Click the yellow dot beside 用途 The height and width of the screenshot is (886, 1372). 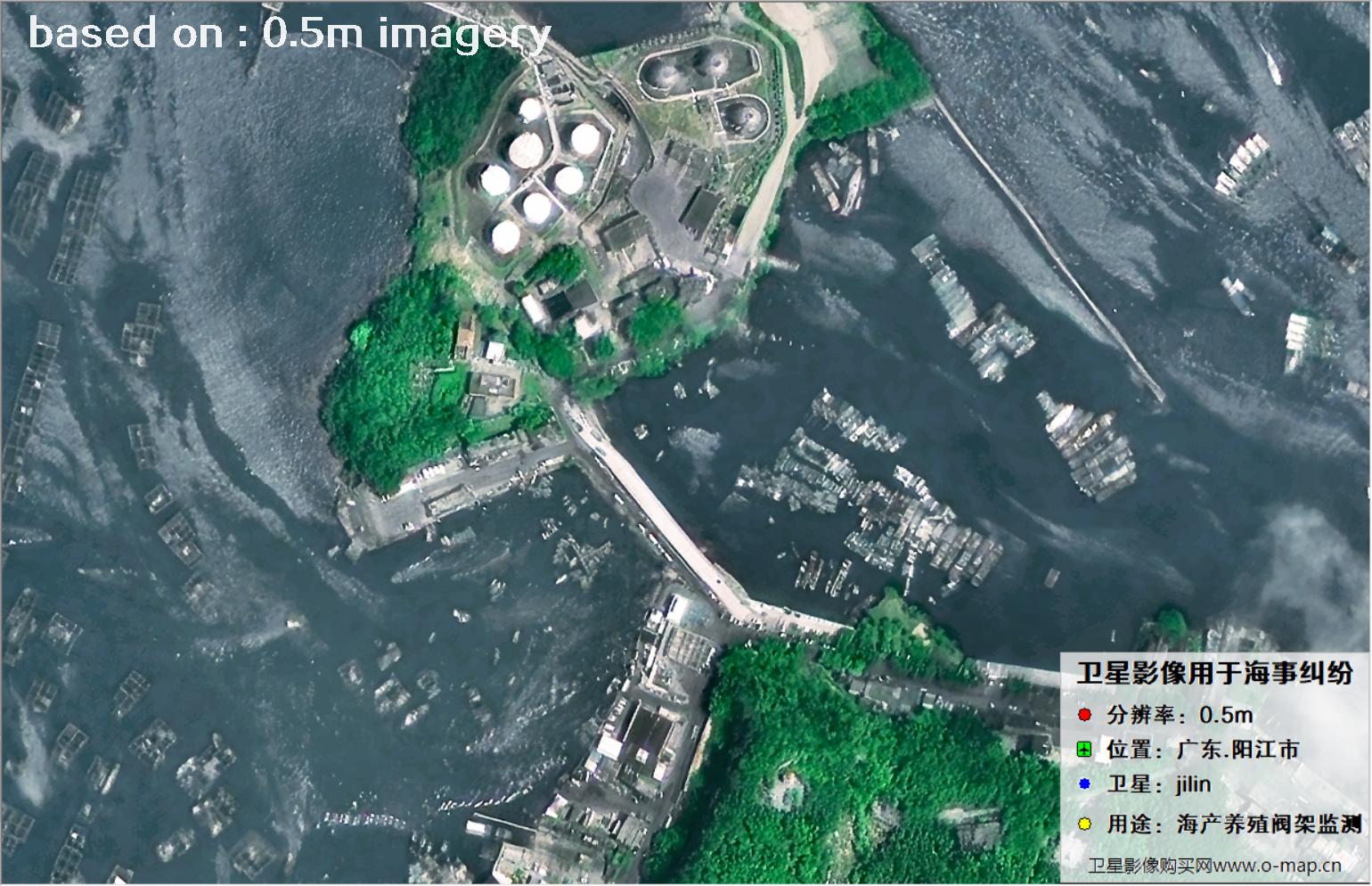(x=1084, y=824)
